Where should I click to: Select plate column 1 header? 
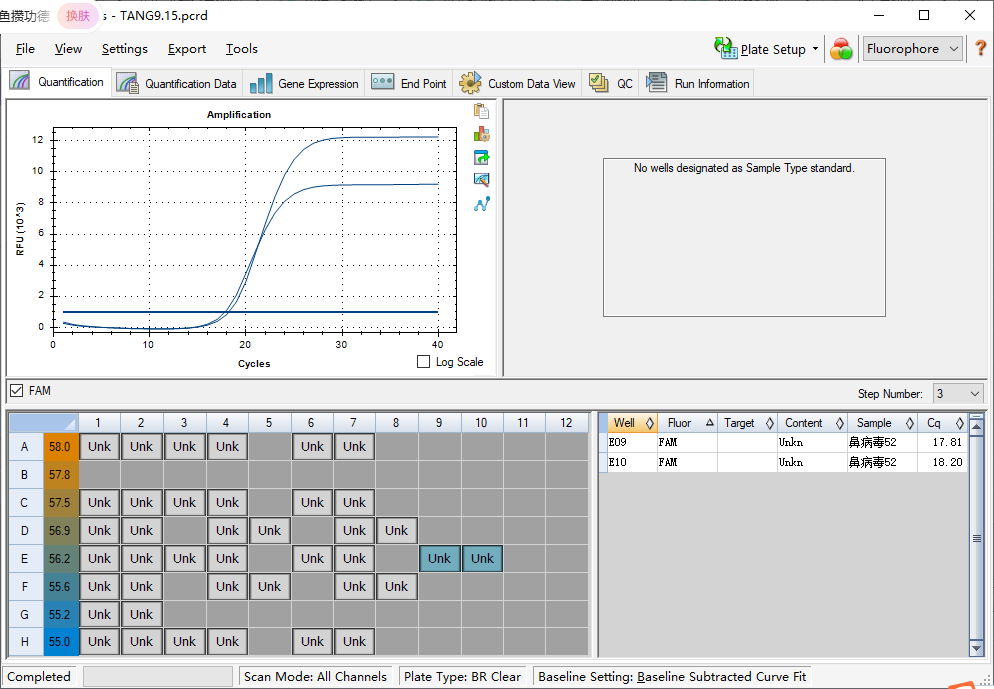98,423
